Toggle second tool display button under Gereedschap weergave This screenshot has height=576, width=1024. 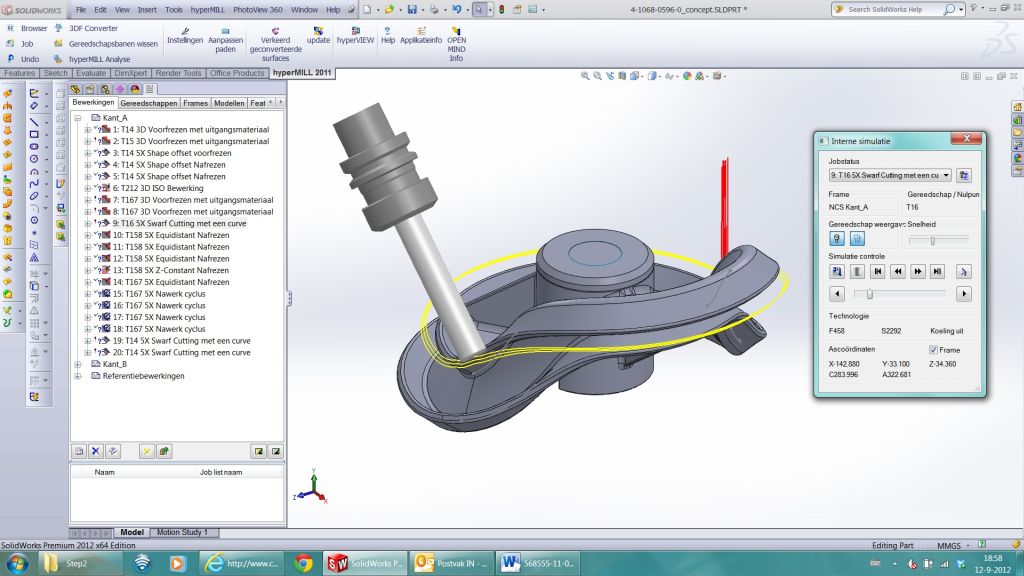click(857, 239)
